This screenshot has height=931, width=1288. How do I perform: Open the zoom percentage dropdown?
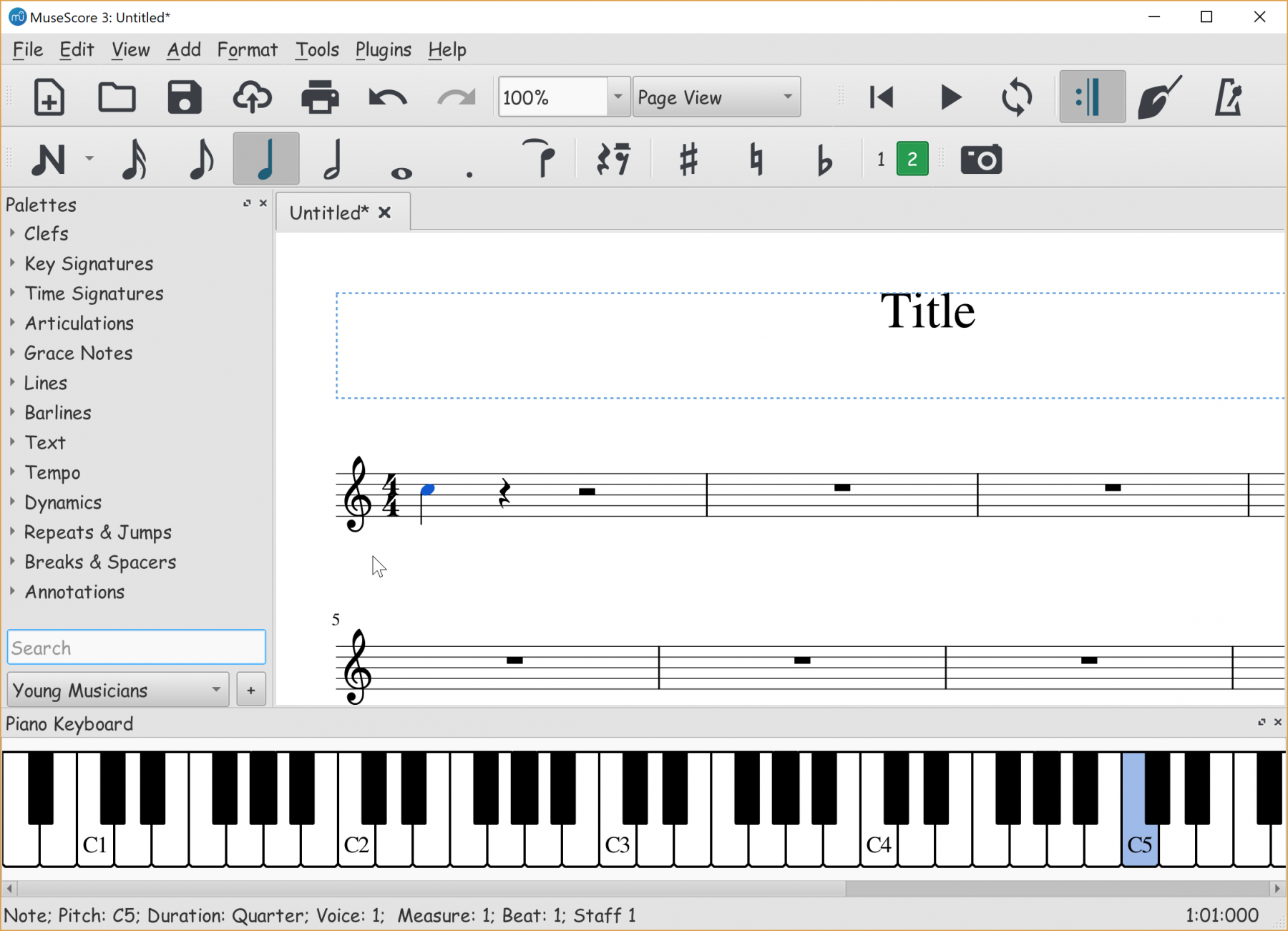pos(618,97)
